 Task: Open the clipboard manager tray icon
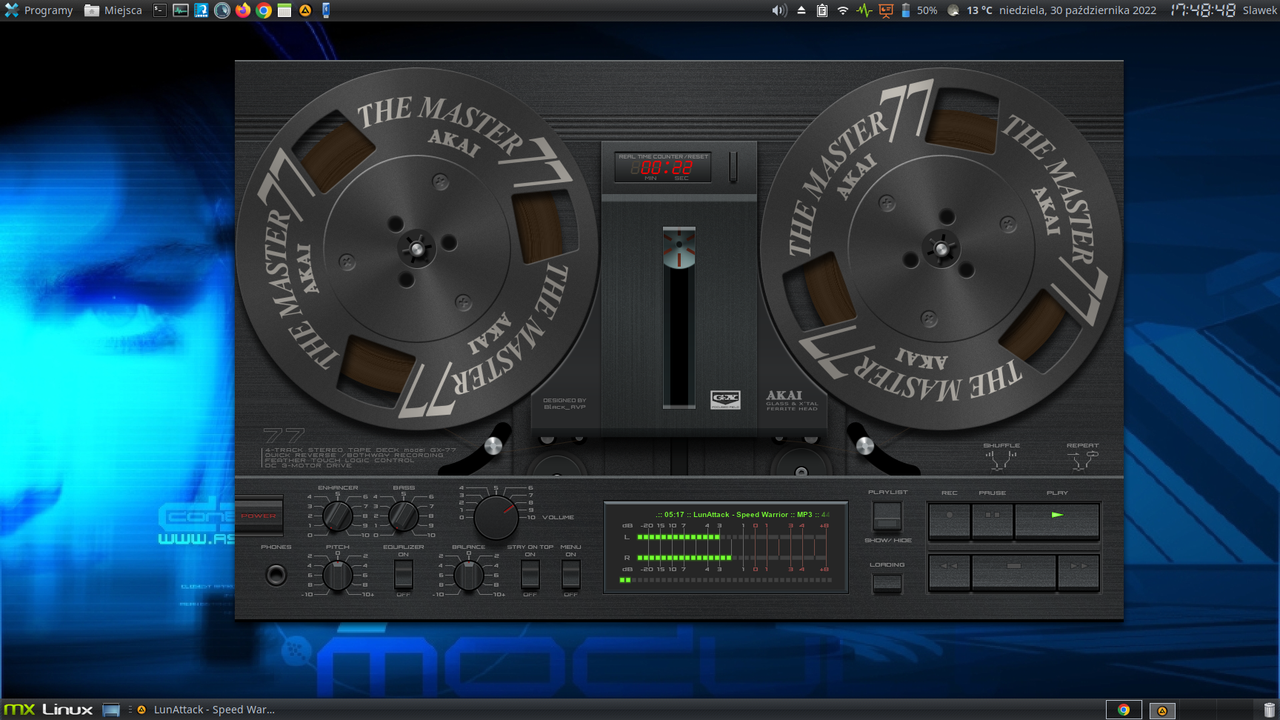click(822, 10)
